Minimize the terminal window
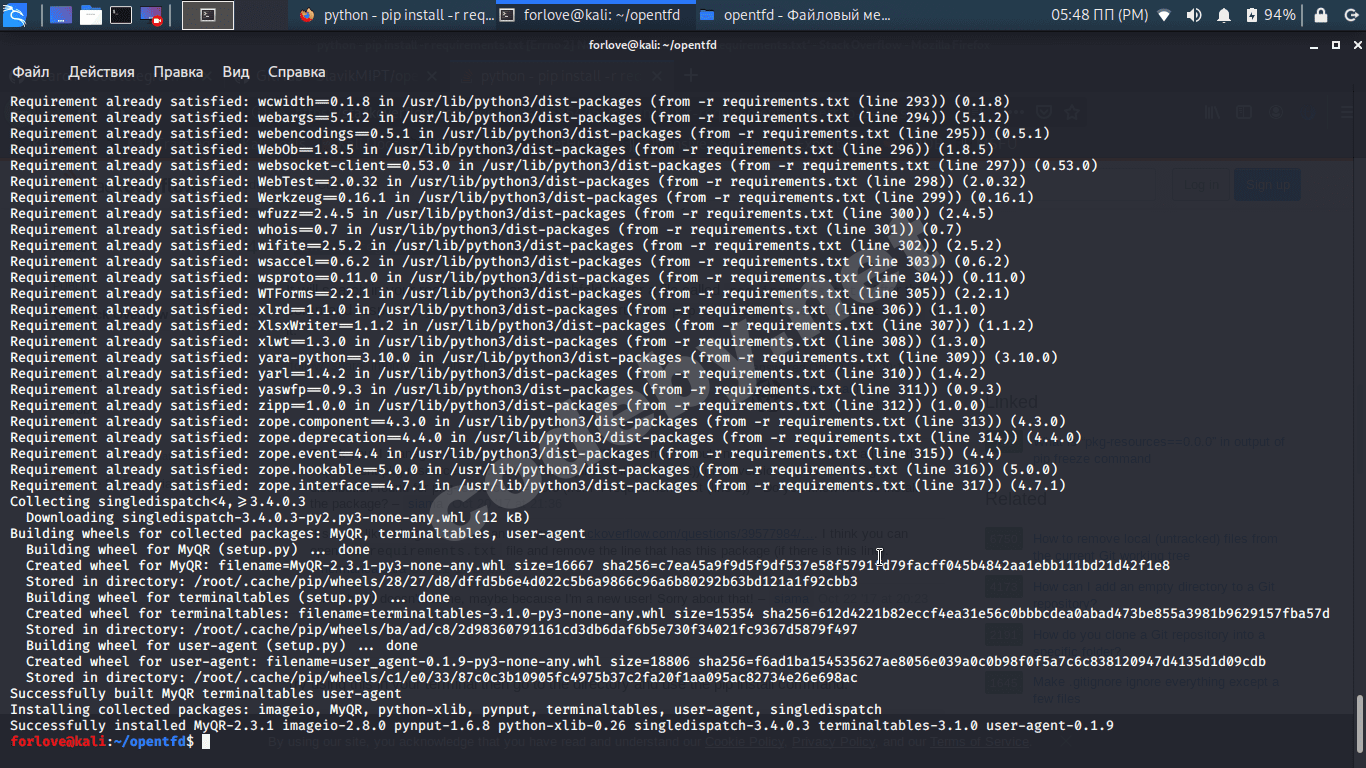The height and width of the screenshot is (768, 1366). click(1315, 45)
